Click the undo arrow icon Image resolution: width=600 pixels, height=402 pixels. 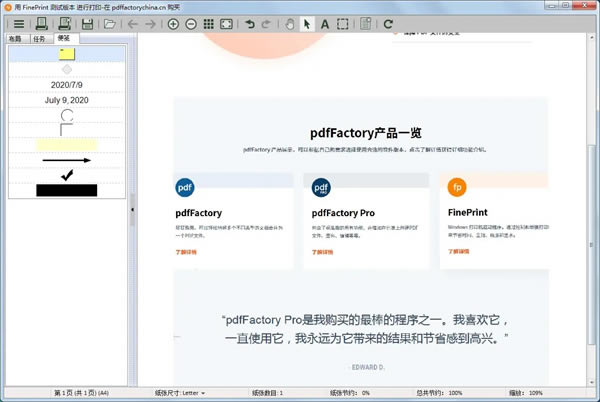point(250,23)
